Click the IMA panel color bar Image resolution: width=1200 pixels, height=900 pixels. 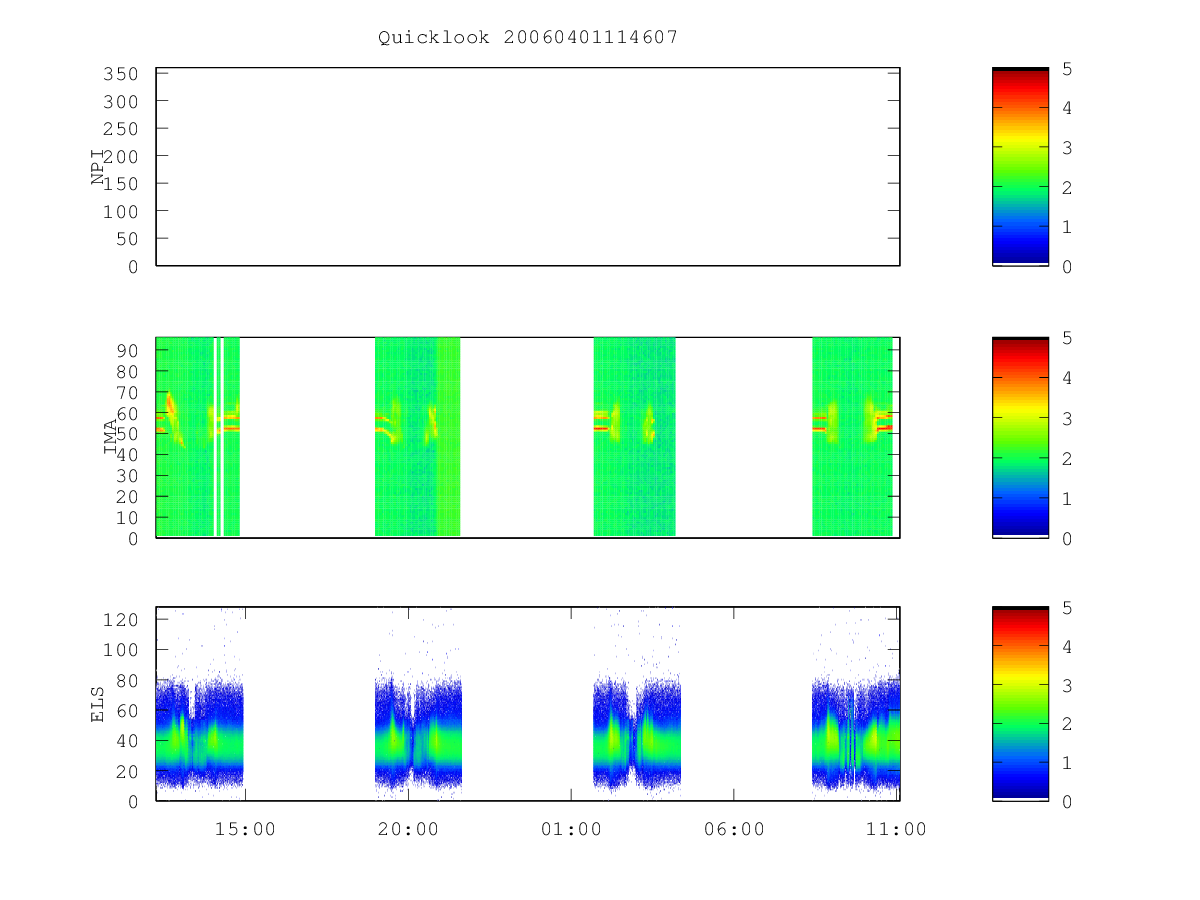(x=1020, y=438)
